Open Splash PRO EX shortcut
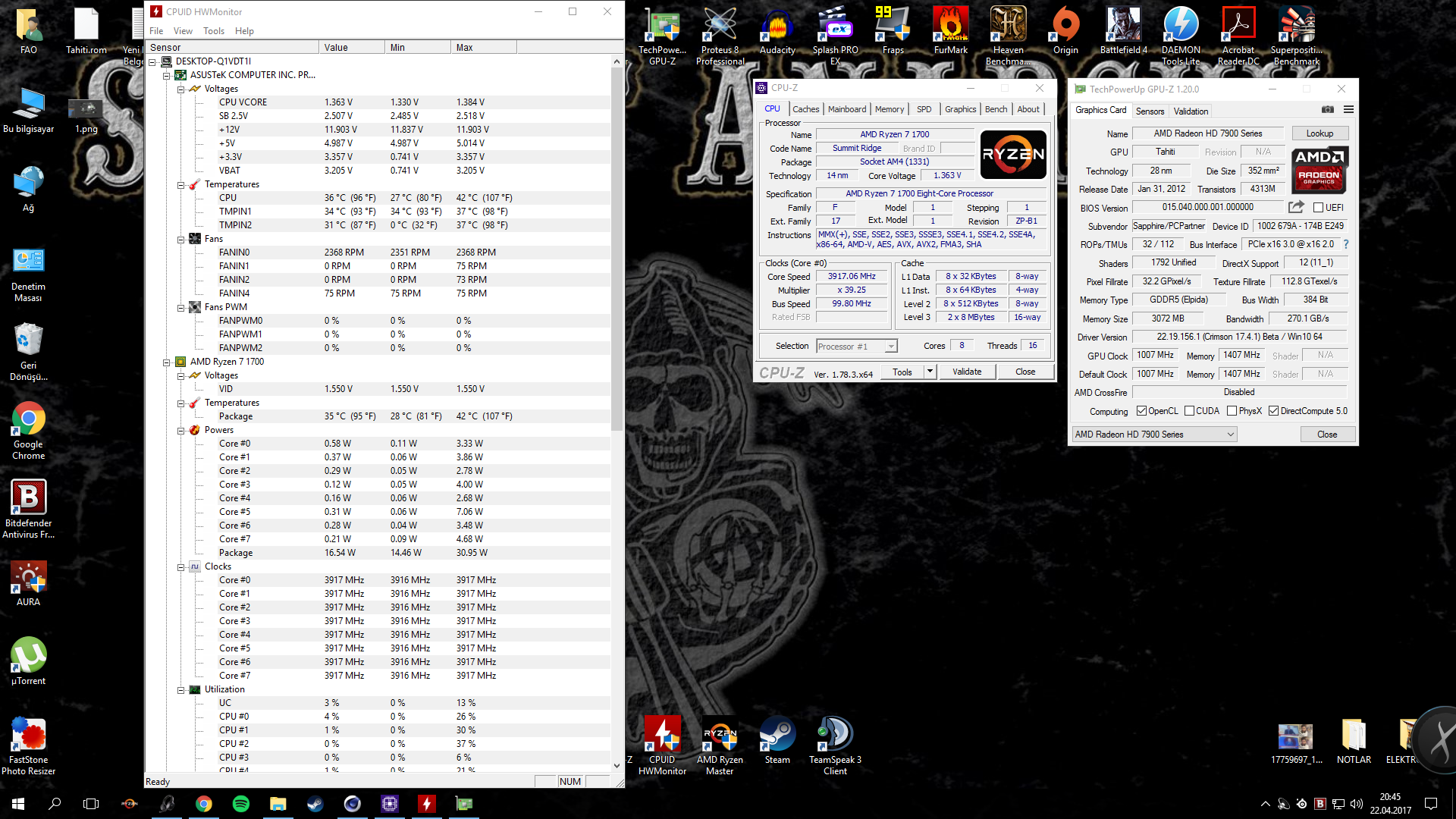The image size is (1456, 819). pos(835,36)
